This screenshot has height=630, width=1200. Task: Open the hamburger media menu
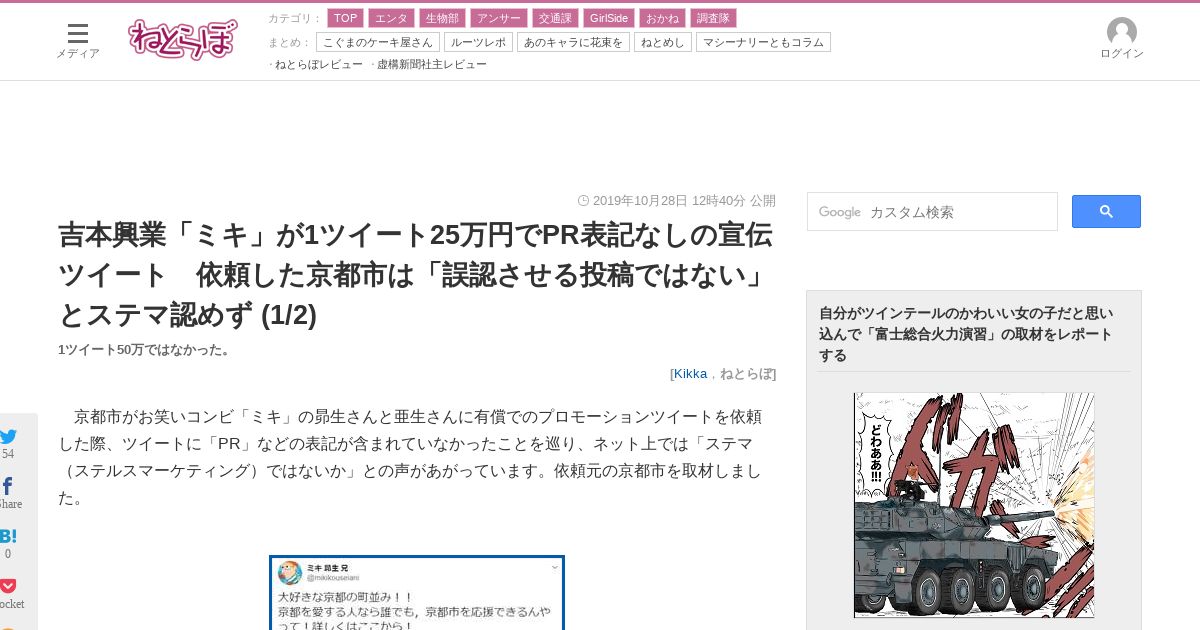78,33
